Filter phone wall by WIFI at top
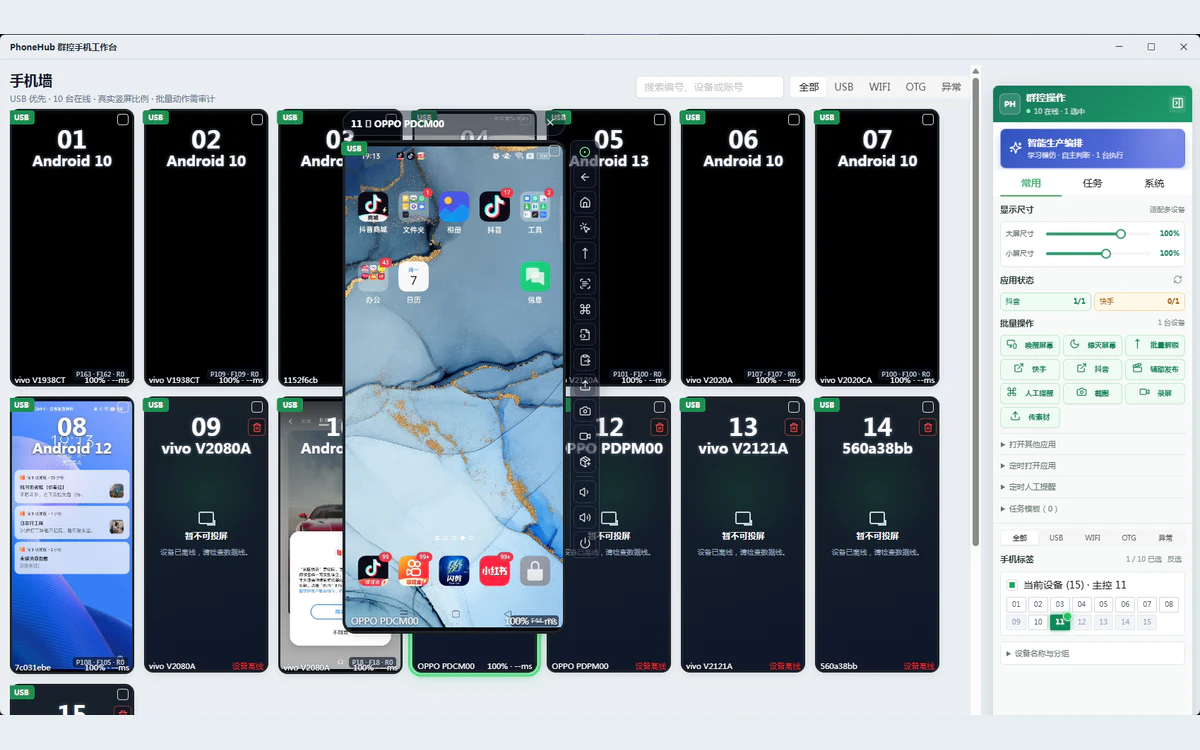Screen dimensions: 1200x750 pos(880,87)
